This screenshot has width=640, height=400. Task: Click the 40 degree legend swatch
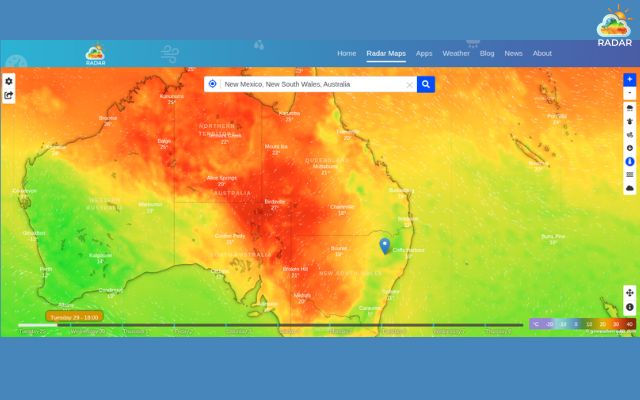629,324
